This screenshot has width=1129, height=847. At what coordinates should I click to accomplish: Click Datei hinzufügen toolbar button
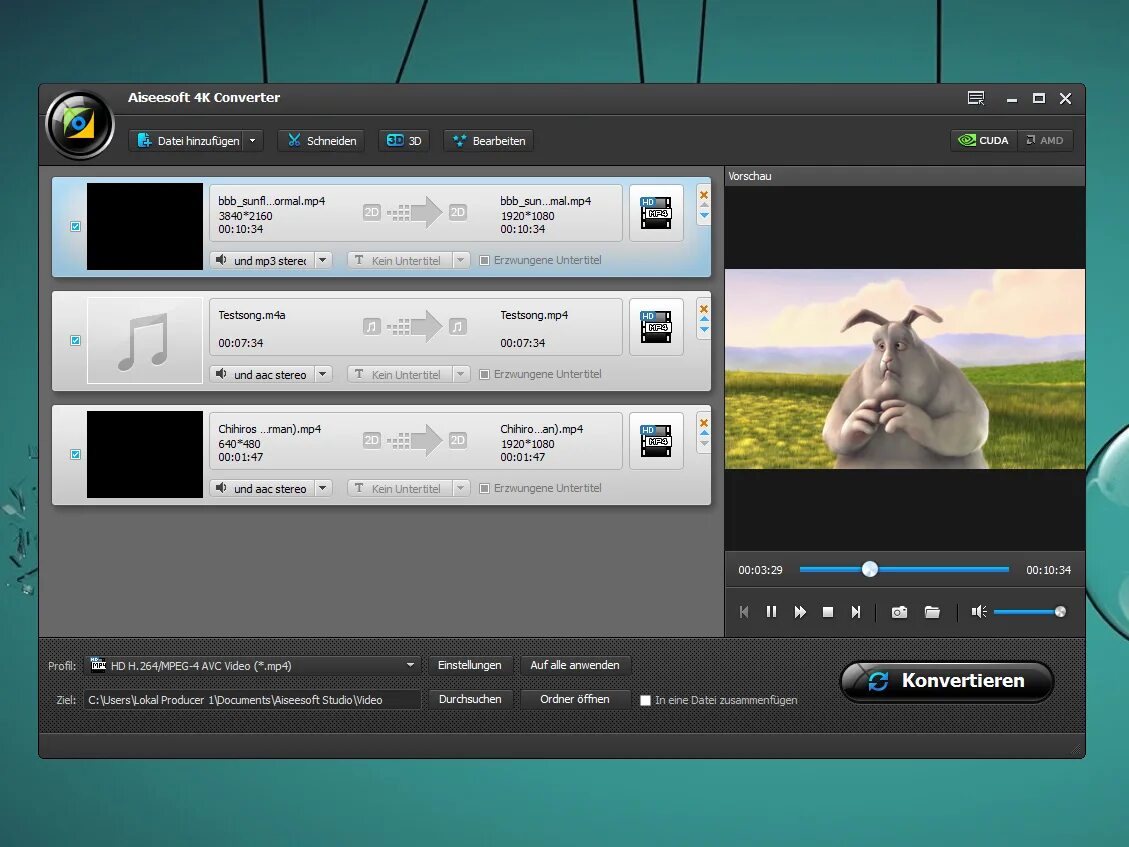pyautogui.click(x=189, y=140)
